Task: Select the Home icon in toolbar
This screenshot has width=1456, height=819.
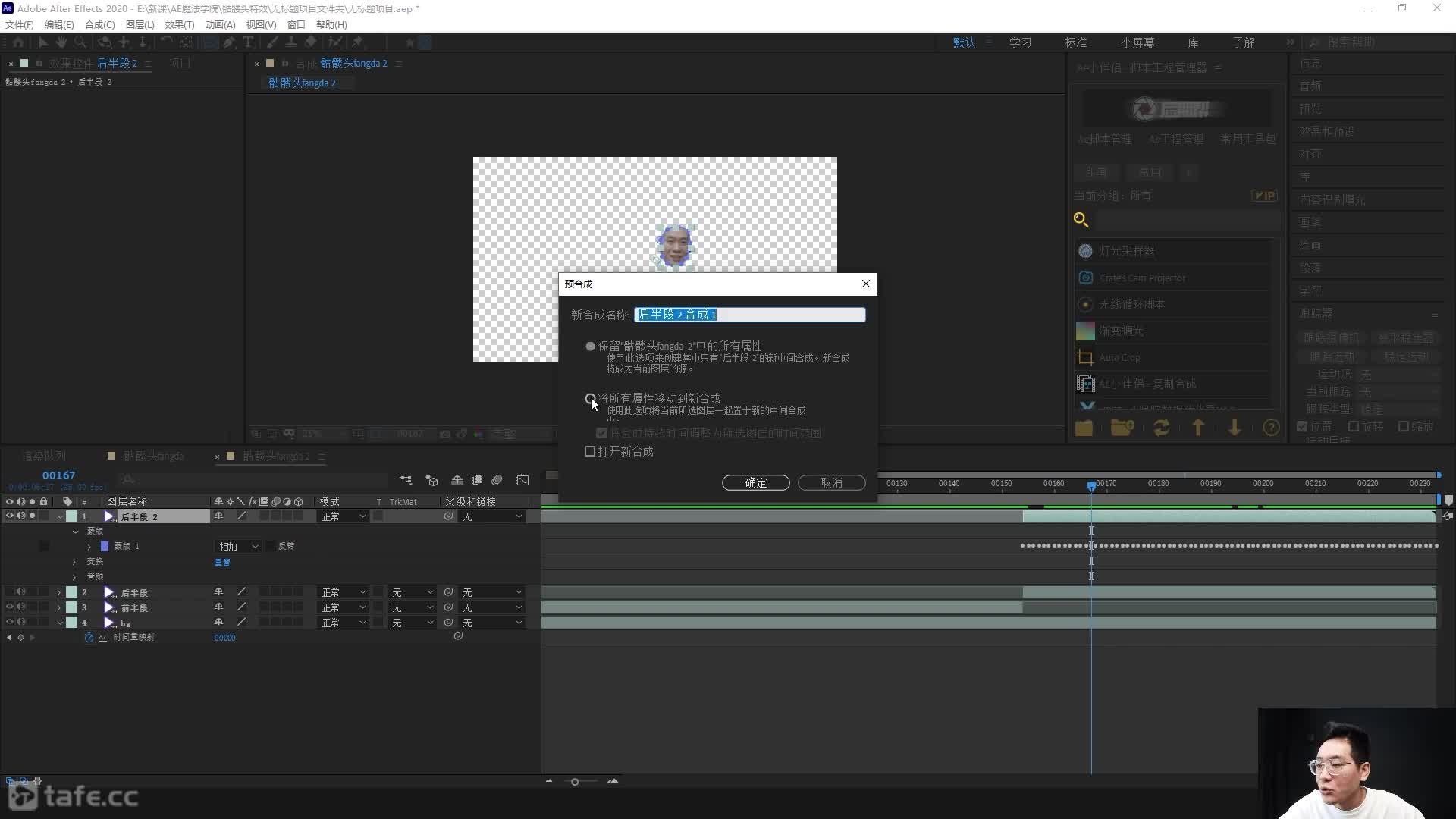Action: click(18, 42)
